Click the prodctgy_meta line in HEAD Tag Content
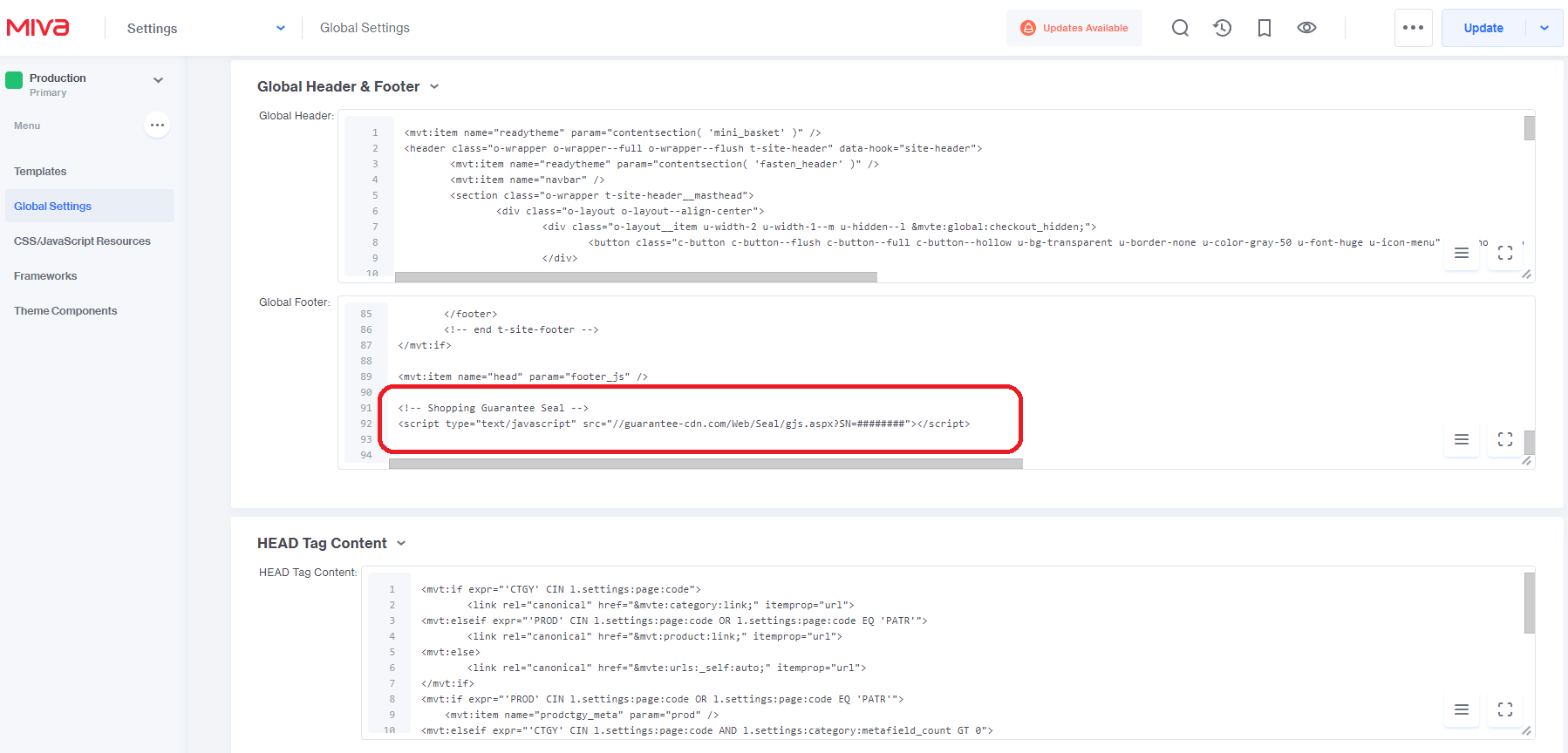 pyautogui.click(x=583, y=715)
